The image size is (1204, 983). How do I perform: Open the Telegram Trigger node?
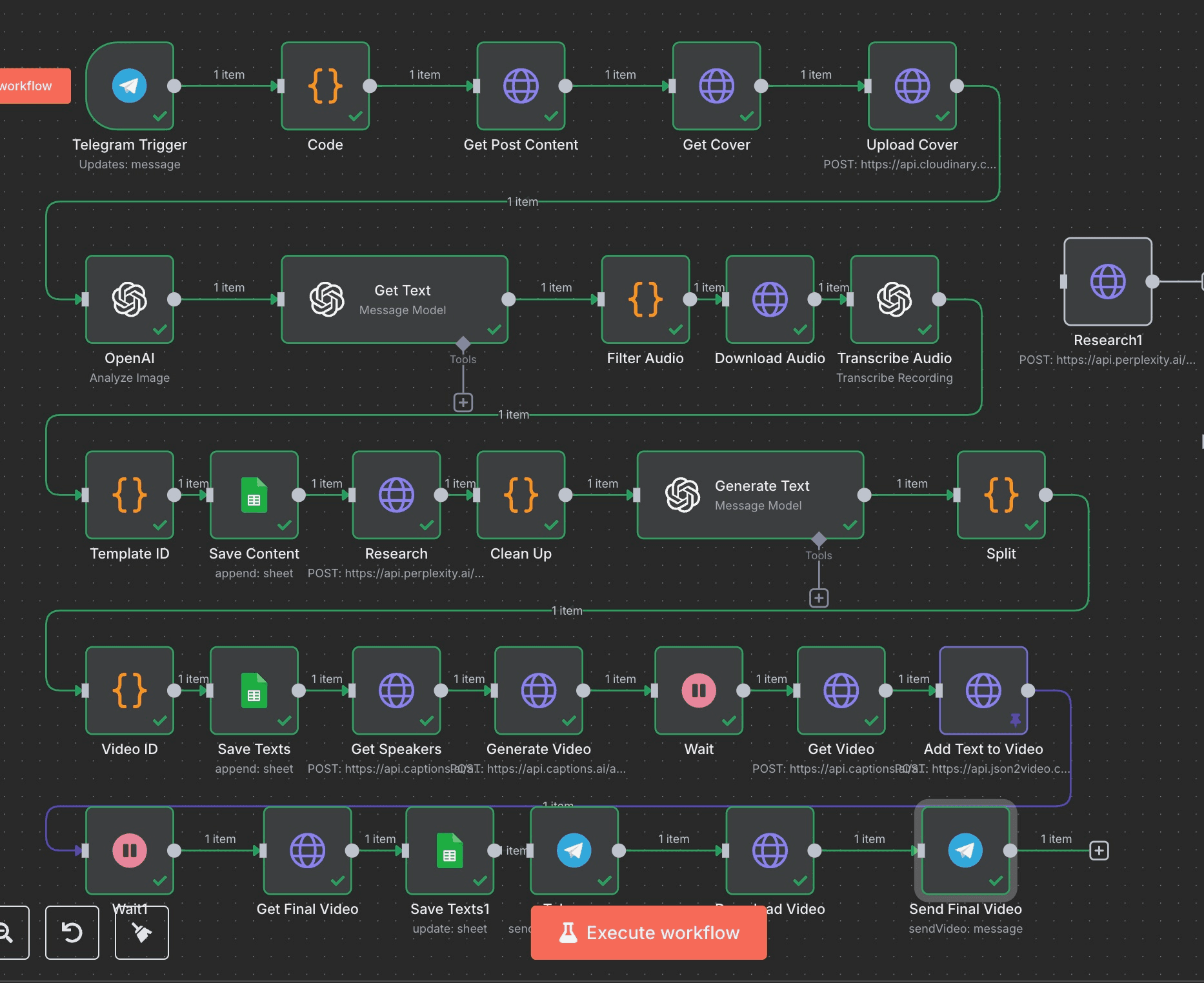130,85
